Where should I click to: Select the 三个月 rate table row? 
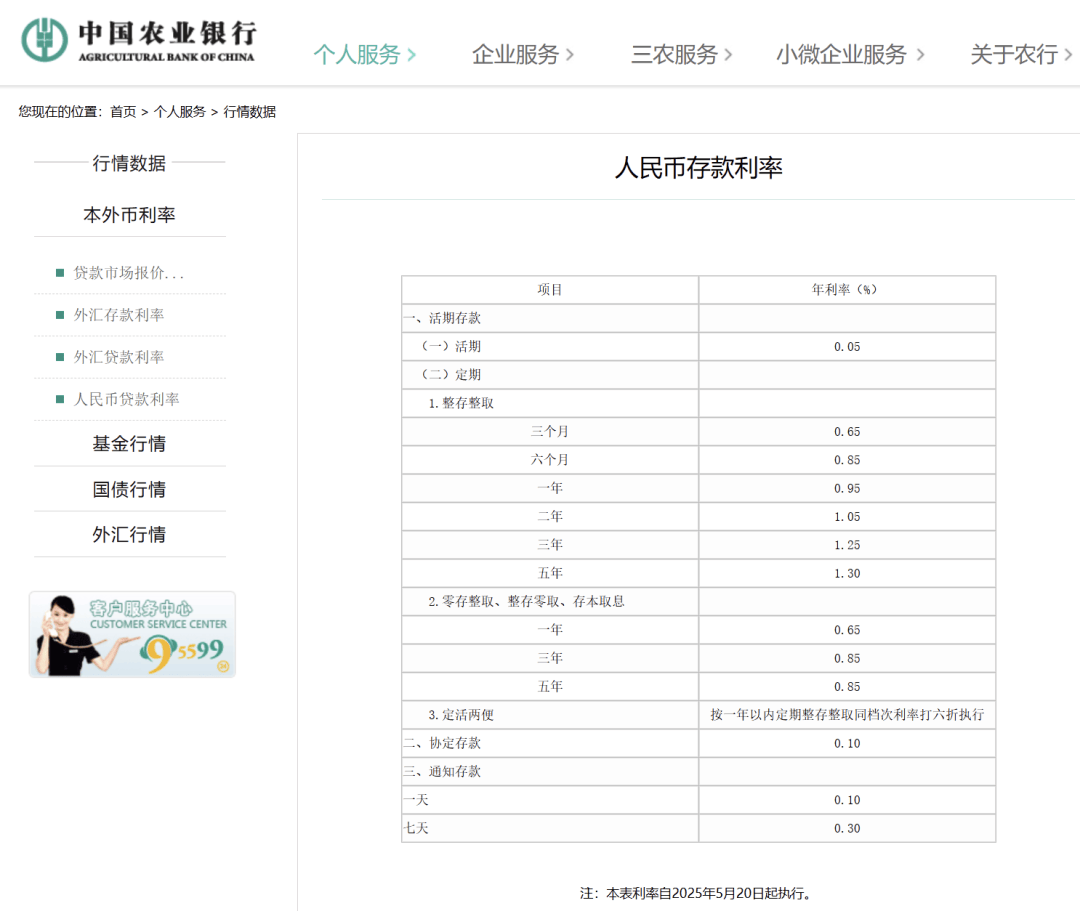click(x=549, y=431)
